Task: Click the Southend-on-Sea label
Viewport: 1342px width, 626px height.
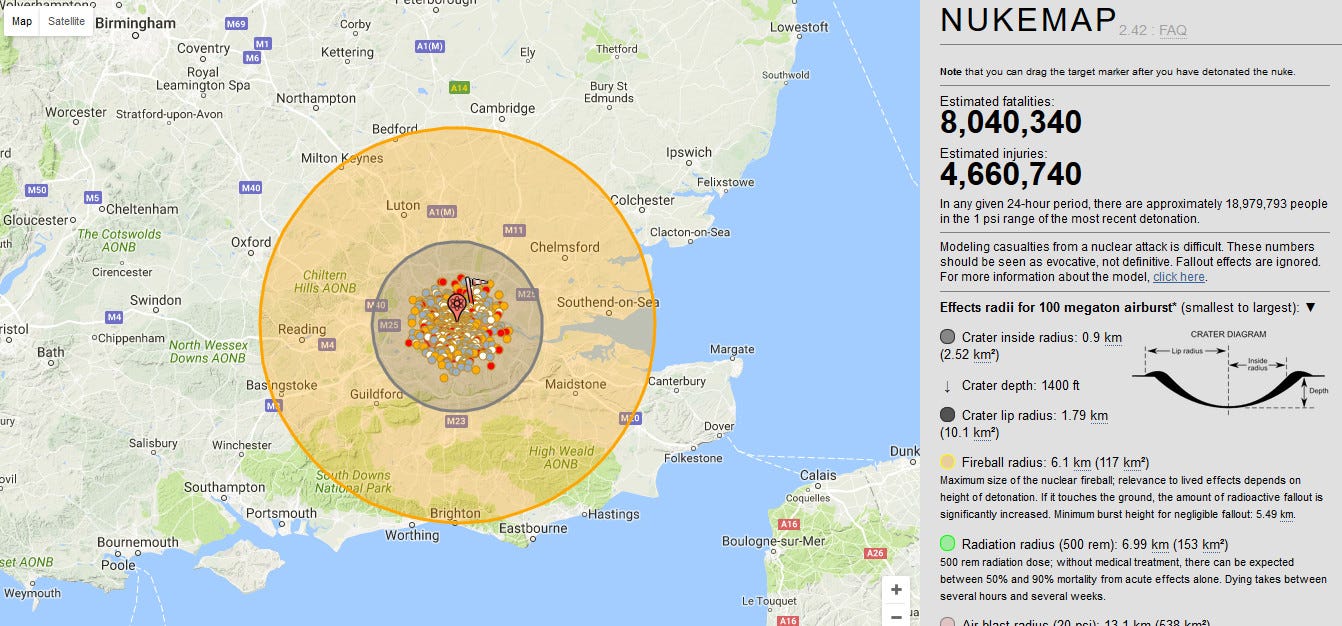Action: (608, 302)
